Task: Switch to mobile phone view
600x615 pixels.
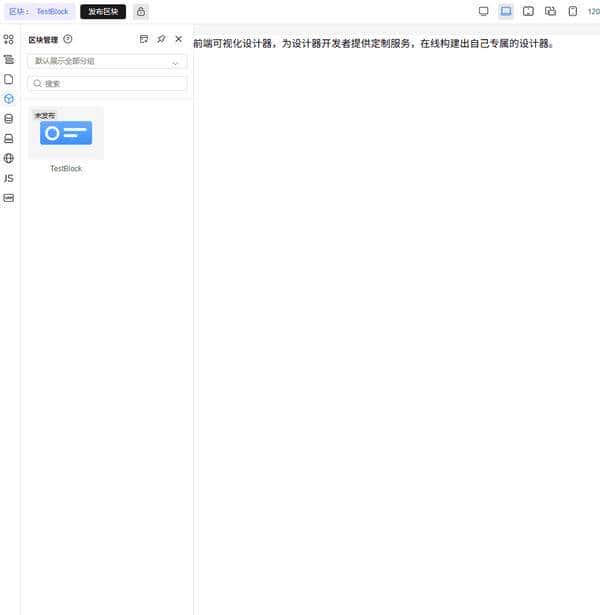Action: (x=573, y=11)
